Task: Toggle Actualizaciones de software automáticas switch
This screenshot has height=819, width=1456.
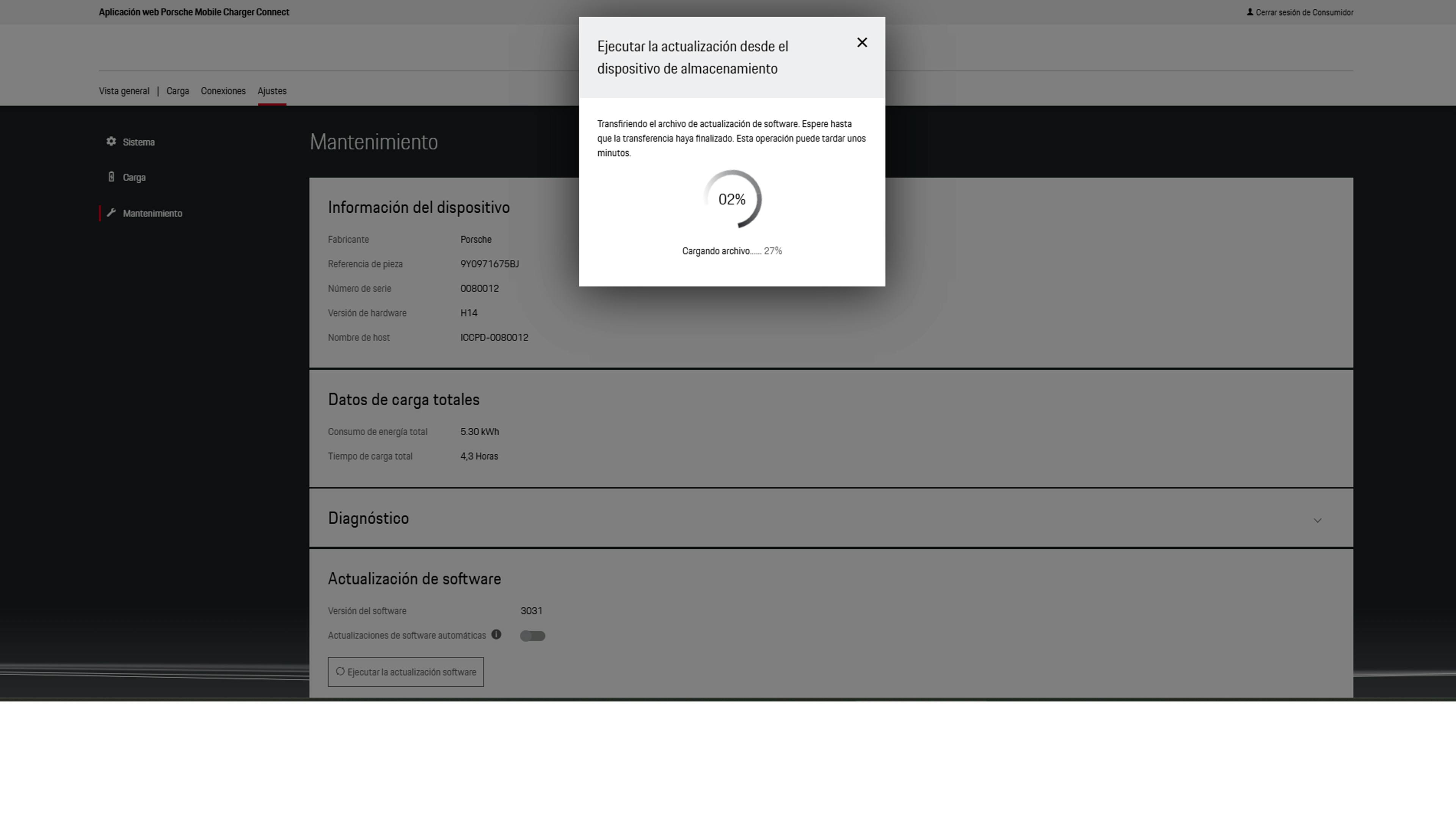Action: [532, 636]
